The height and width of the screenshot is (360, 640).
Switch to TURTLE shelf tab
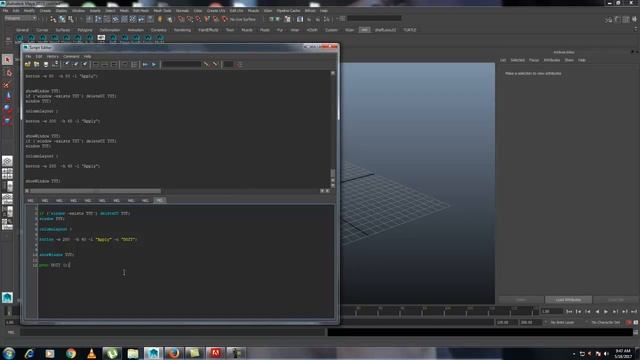point(409,30)
